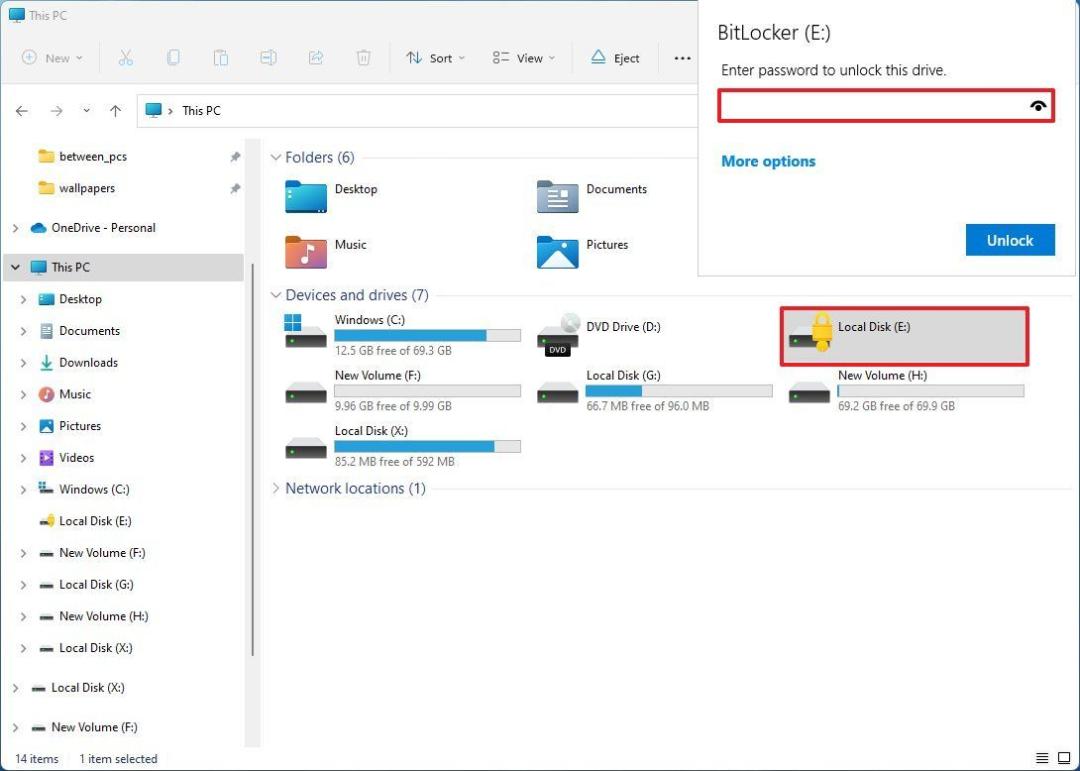Click '12.5 GB free of 69.3 GB' text
Viewport: 1080px width, 771px height.
point(393,351)
